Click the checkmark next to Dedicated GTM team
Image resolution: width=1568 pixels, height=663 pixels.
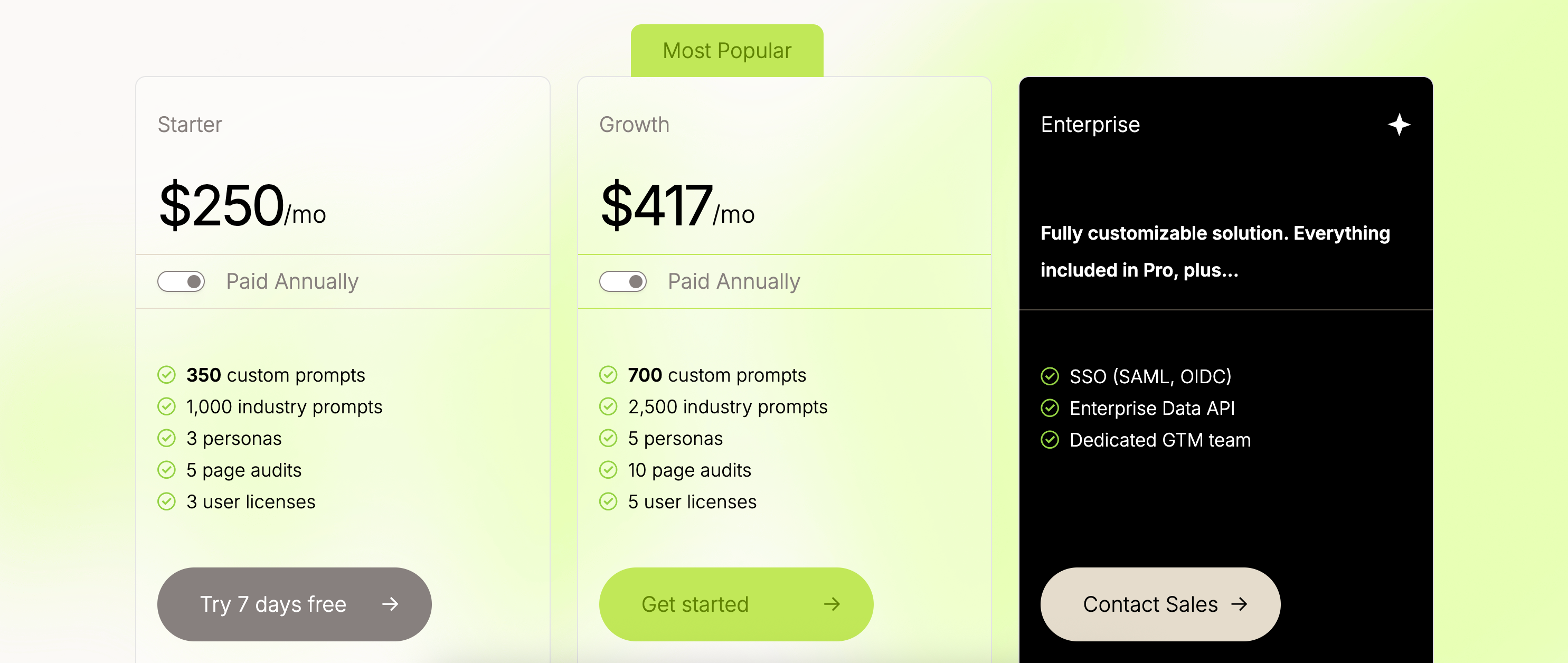(x=1050, y=439)
